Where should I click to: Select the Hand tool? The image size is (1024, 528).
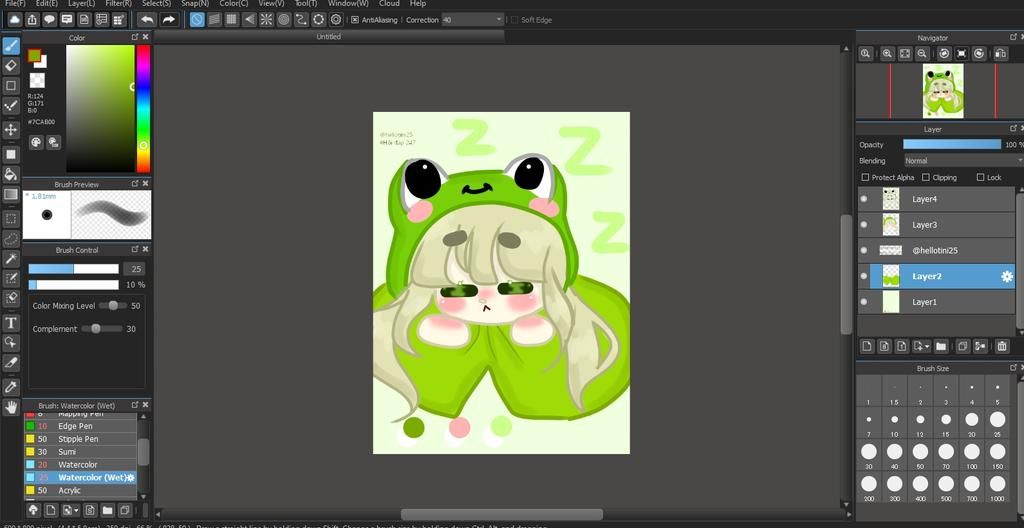pyautogui.click(x=10, y=407)
